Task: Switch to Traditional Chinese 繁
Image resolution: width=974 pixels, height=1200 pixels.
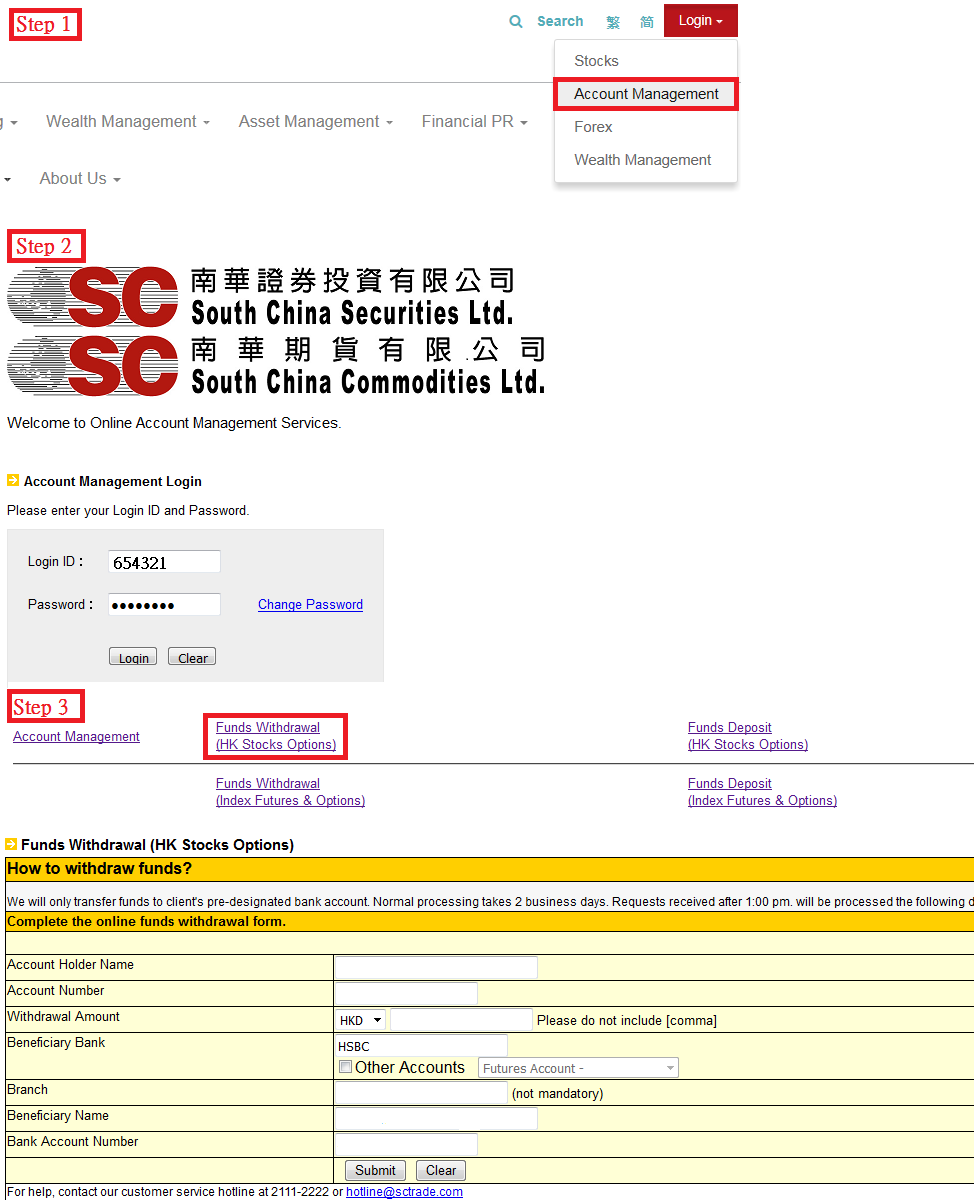Action: (x=613, y=22)
